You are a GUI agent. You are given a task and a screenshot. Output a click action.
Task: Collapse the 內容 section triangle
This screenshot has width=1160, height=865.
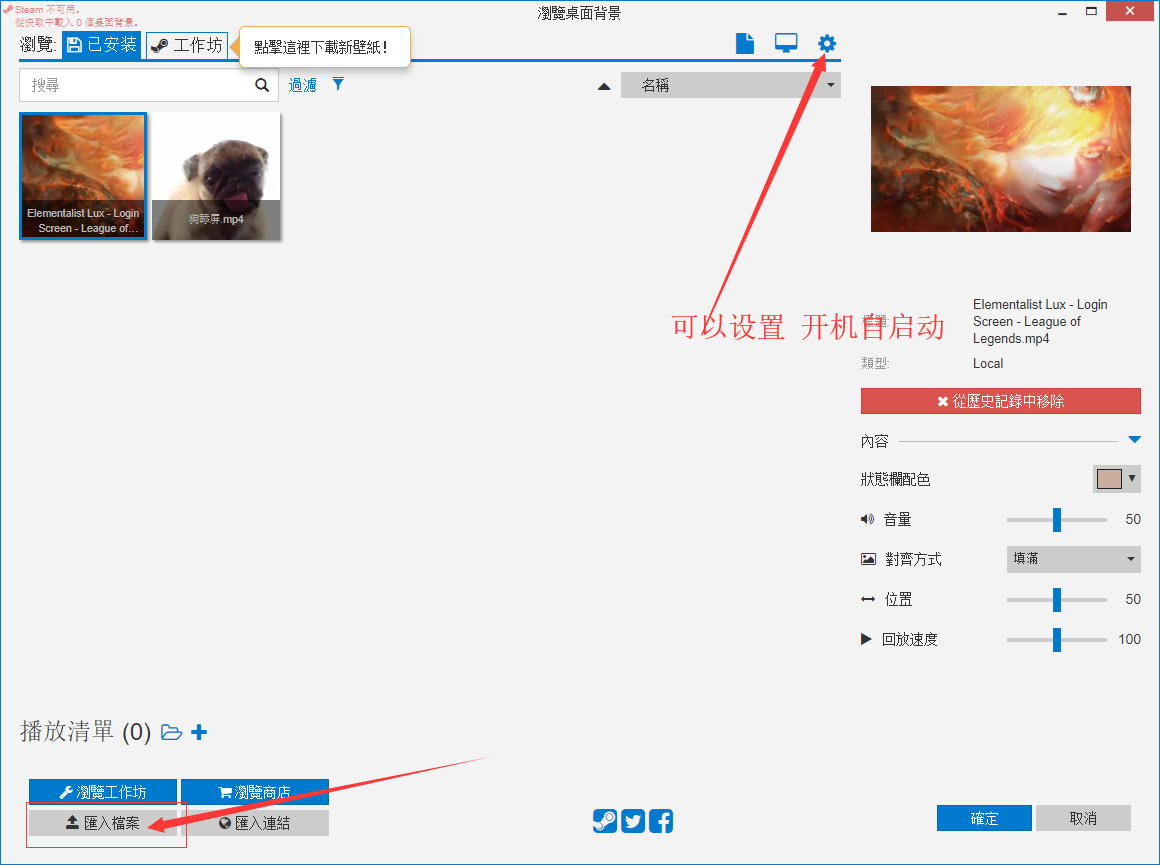[1134, 440]
